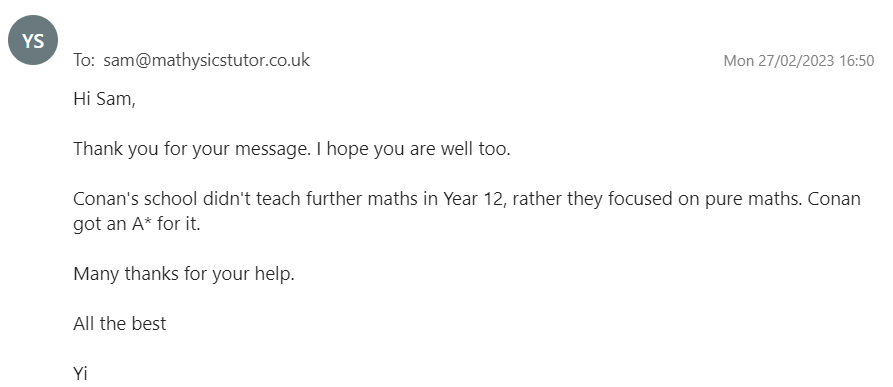
Task: Click the "Many thanks for your help." line
Action: [184, 274]
